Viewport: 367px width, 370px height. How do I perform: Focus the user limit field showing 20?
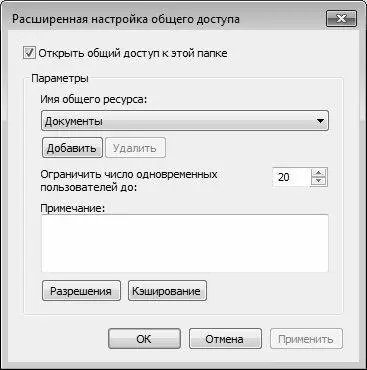click(x=291, y=177)
